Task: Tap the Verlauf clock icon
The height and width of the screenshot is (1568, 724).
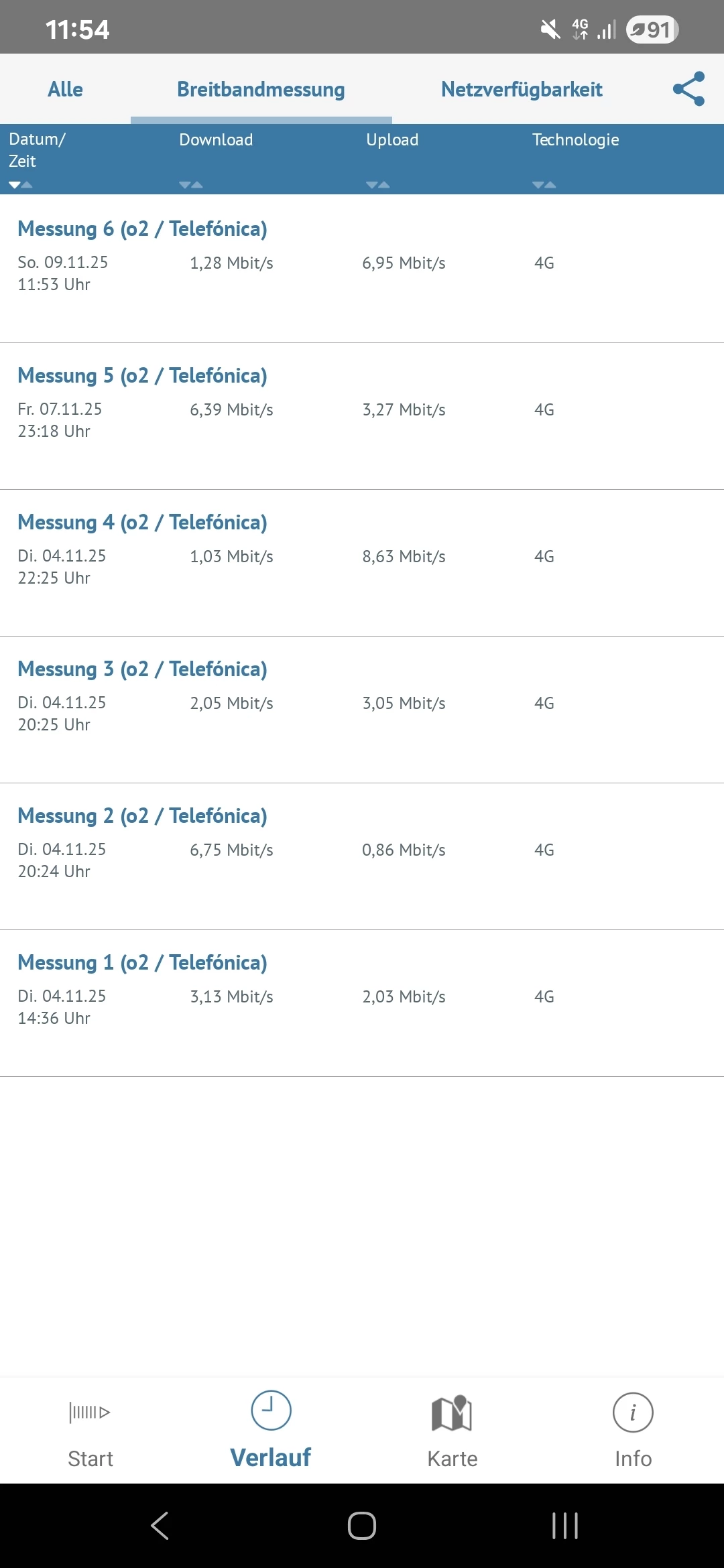Action: (271, 1410)
